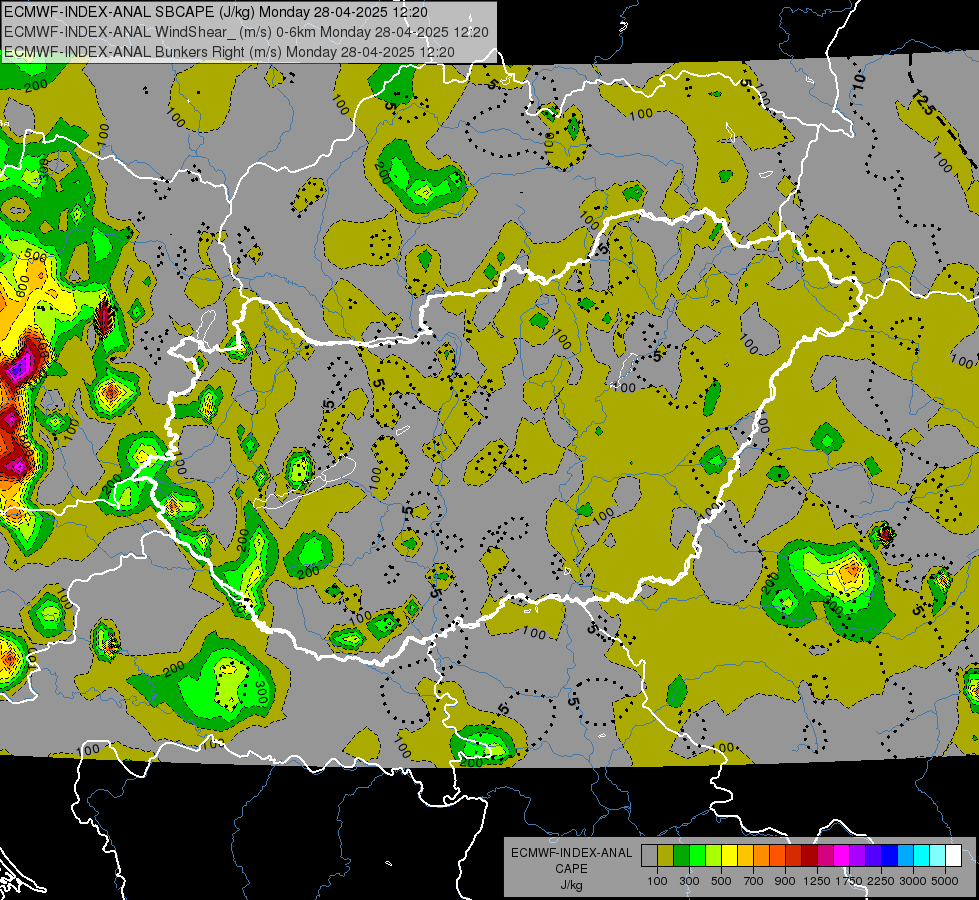Select the Bunkers Right (m/s) title line
Image resolution: width=979 pixels, height=900 pixels.
coord(229,52)
